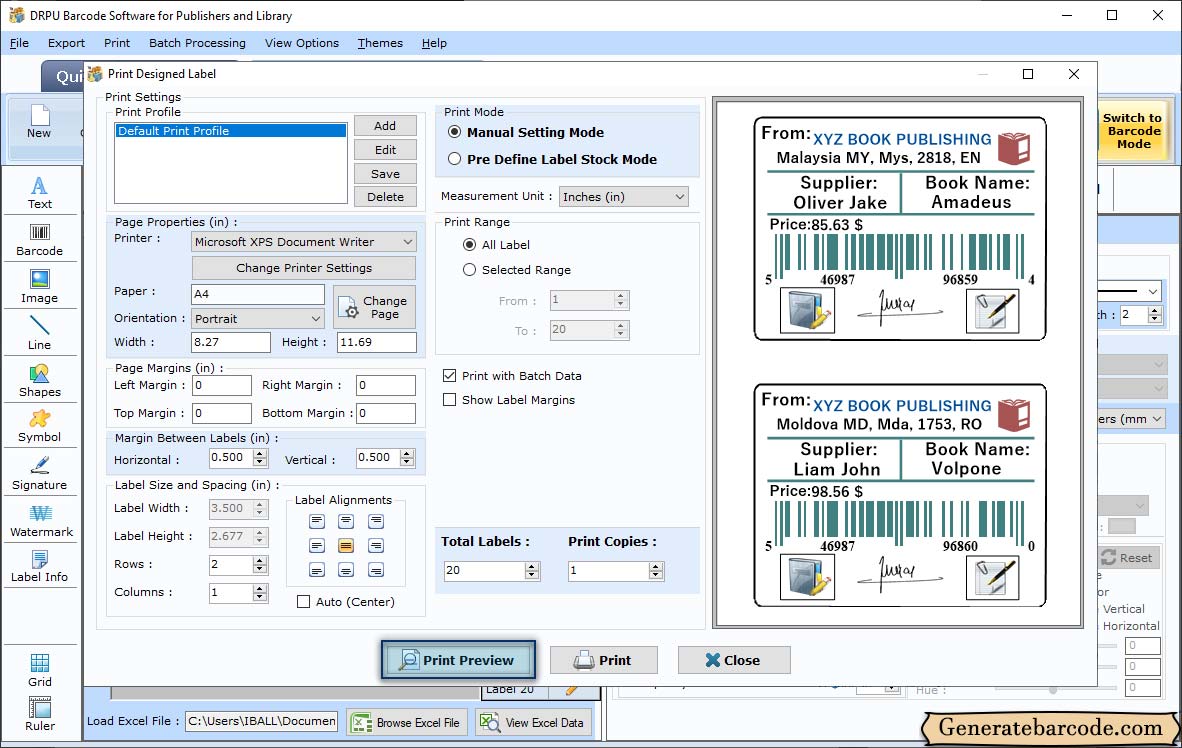Align label top-left in Label Alignments
1182x748 pixels.
(317, 521)
